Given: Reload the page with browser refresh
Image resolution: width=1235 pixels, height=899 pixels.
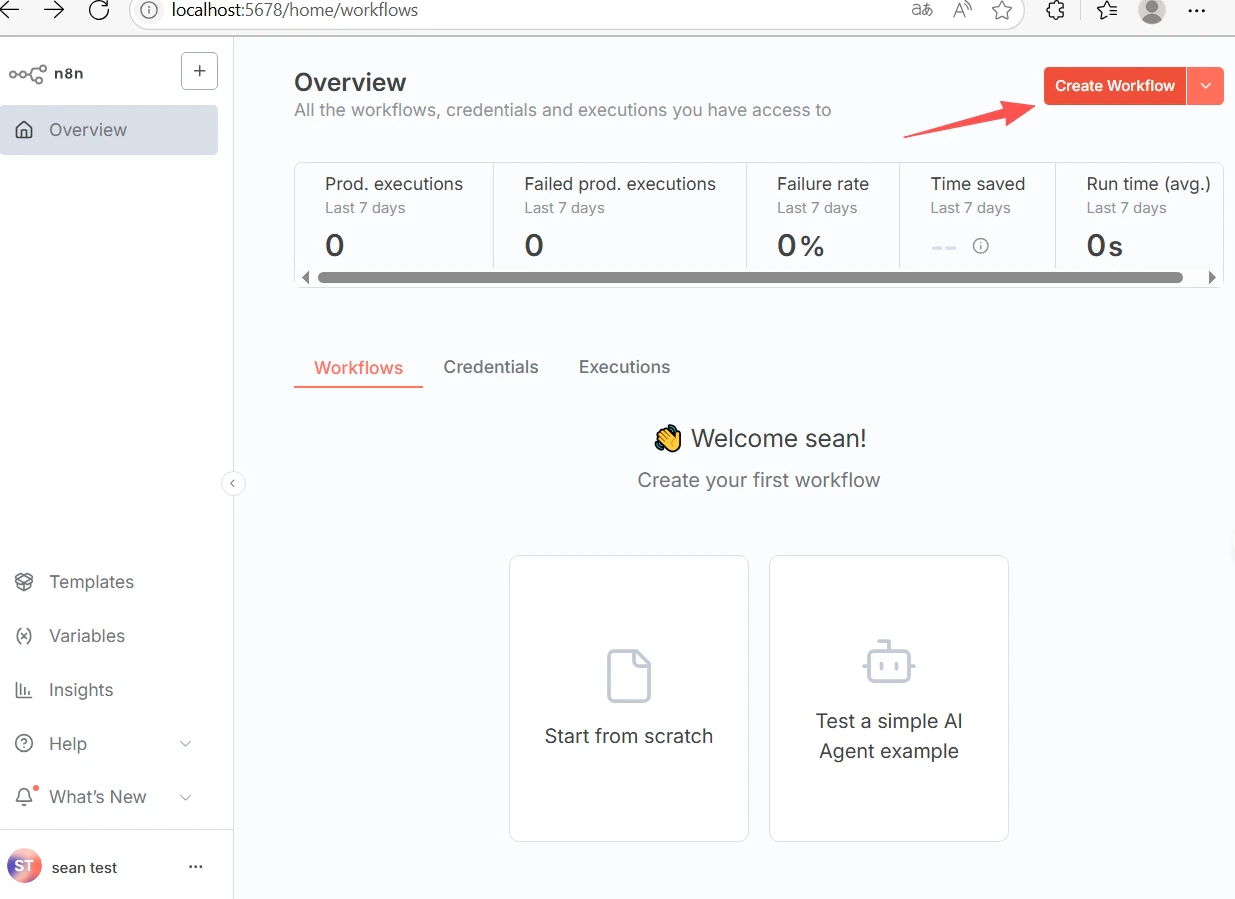Looking at the screenshot, I should (98, 11).
